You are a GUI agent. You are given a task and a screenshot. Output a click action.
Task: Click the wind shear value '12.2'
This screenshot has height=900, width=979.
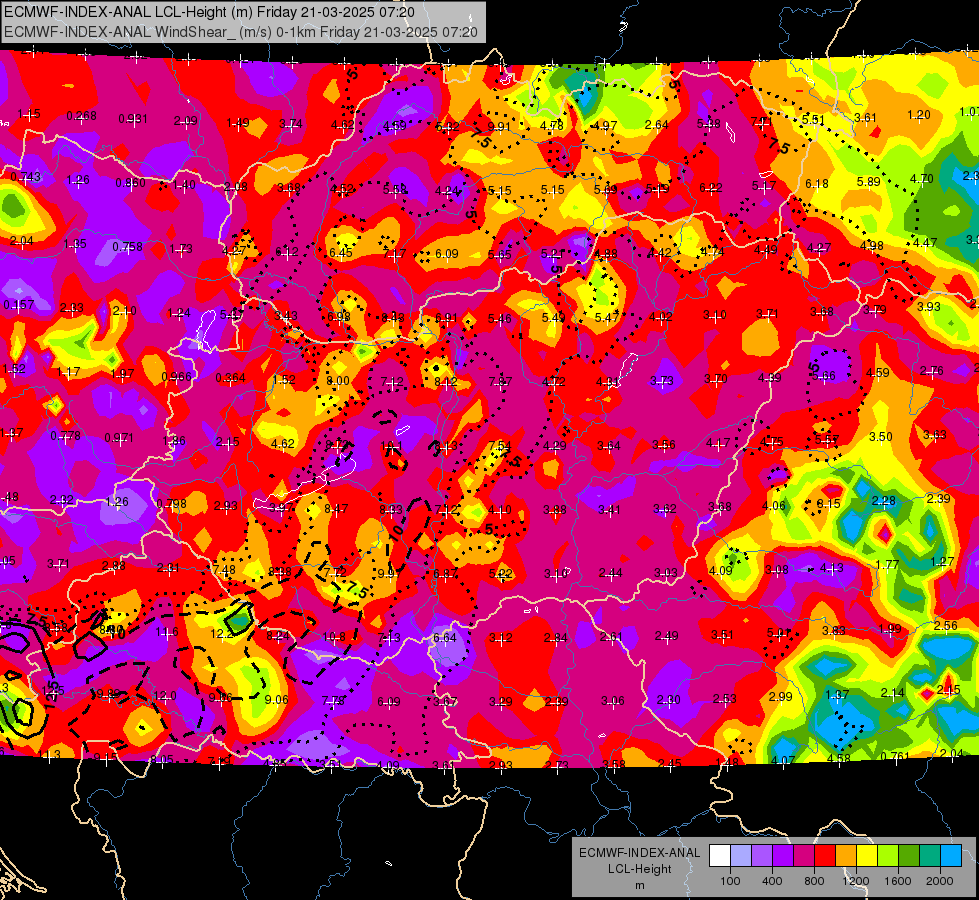point(222,634)
